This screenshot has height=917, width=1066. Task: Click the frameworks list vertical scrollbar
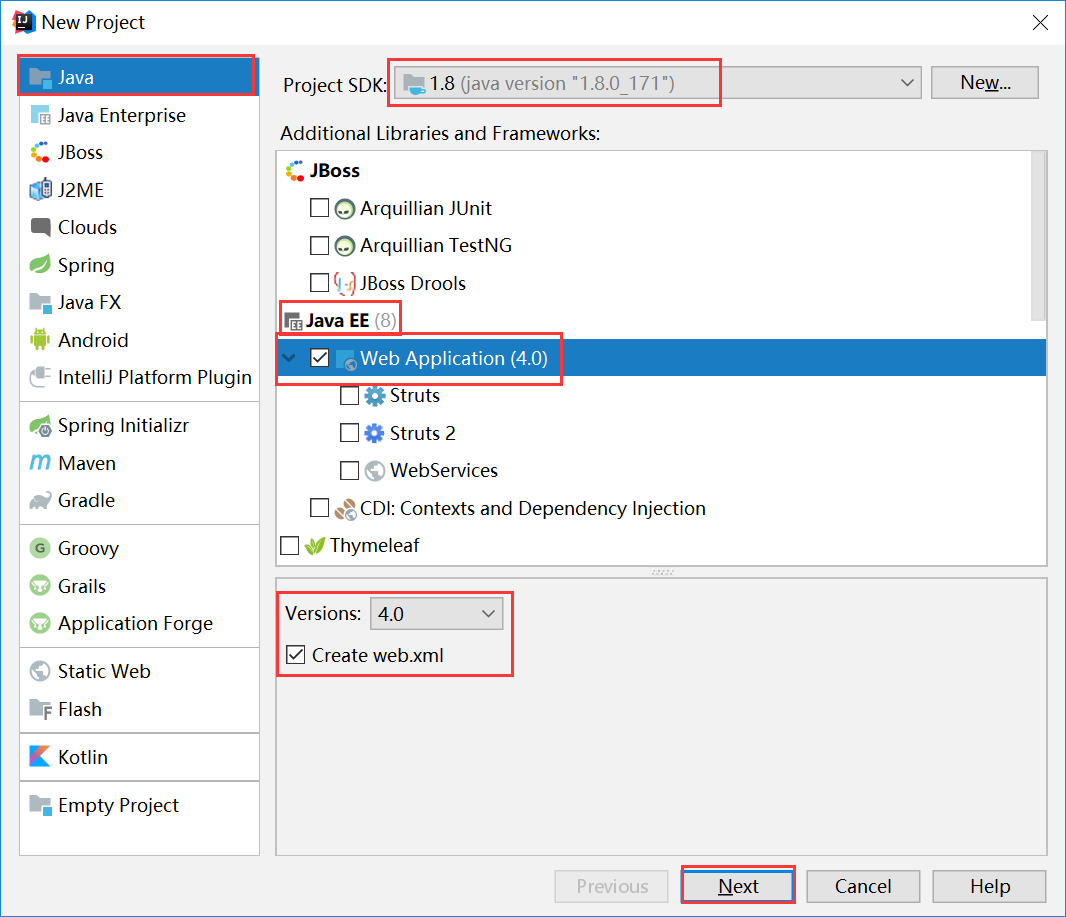[x=1037, y=236]
